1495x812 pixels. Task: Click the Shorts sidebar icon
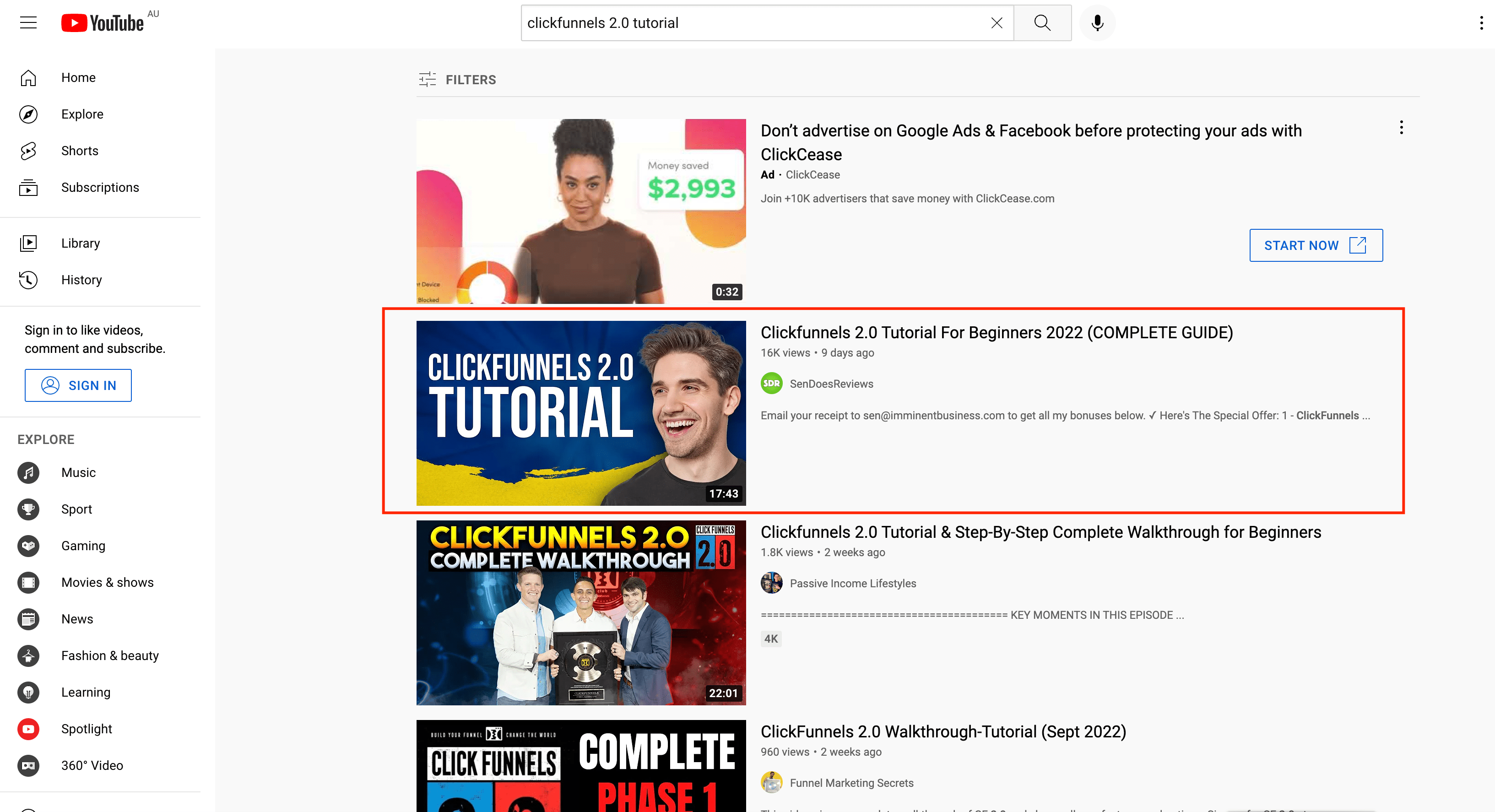point(28,150)
